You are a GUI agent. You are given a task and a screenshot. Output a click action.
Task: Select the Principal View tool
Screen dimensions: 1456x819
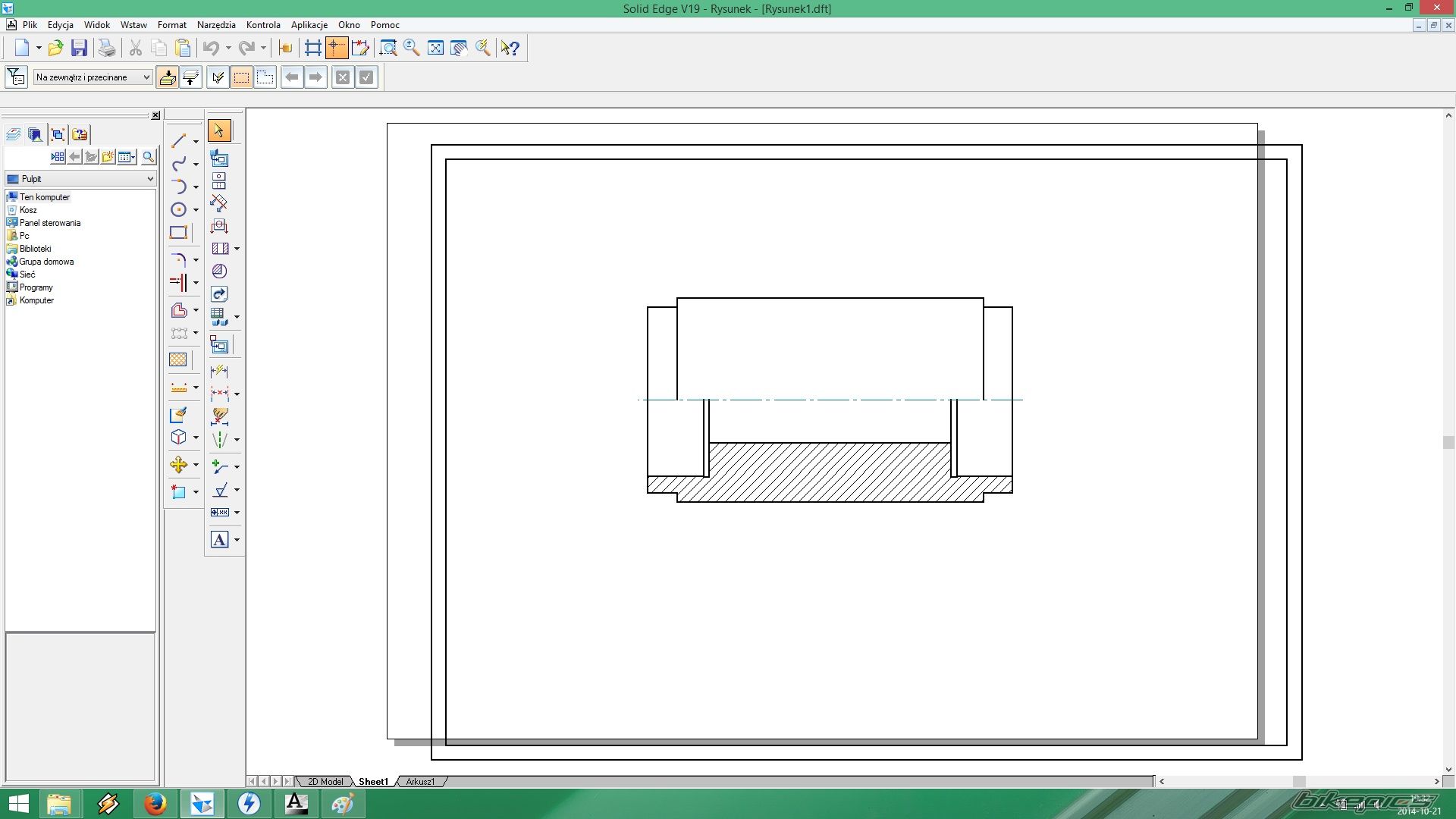[x=219, y=180]
